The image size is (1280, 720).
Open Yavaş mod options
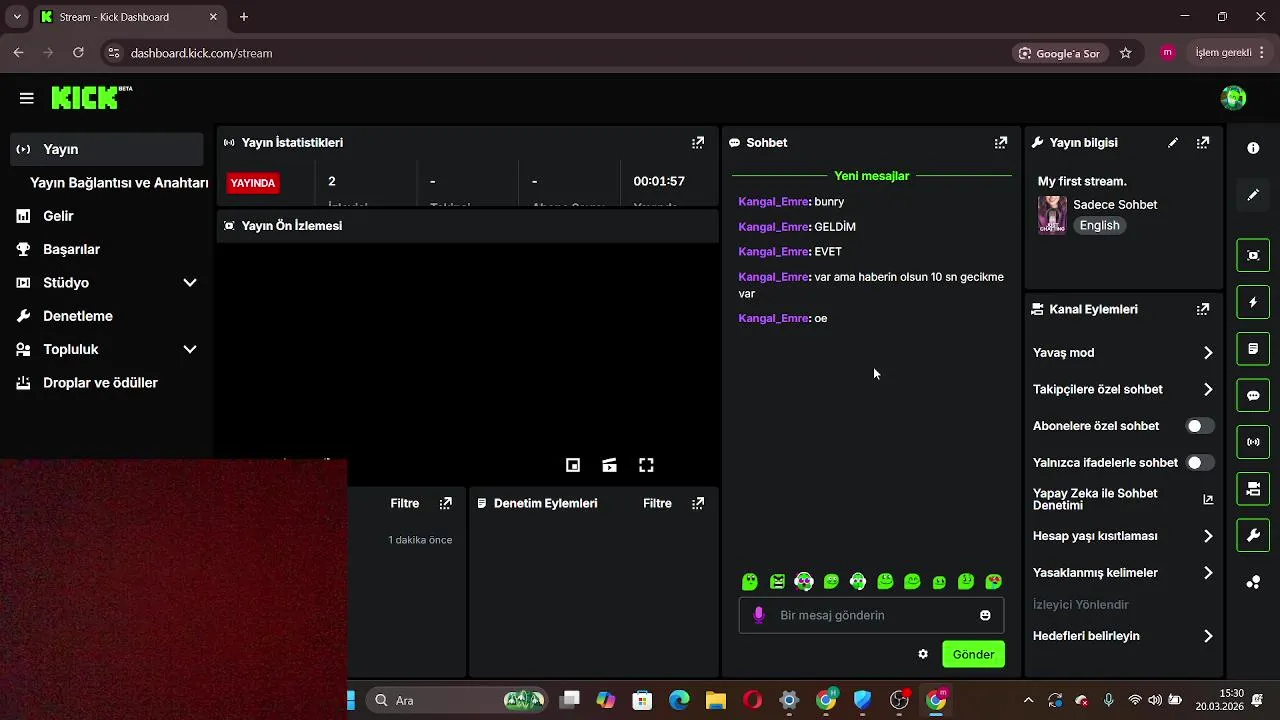click(1123, 353)
